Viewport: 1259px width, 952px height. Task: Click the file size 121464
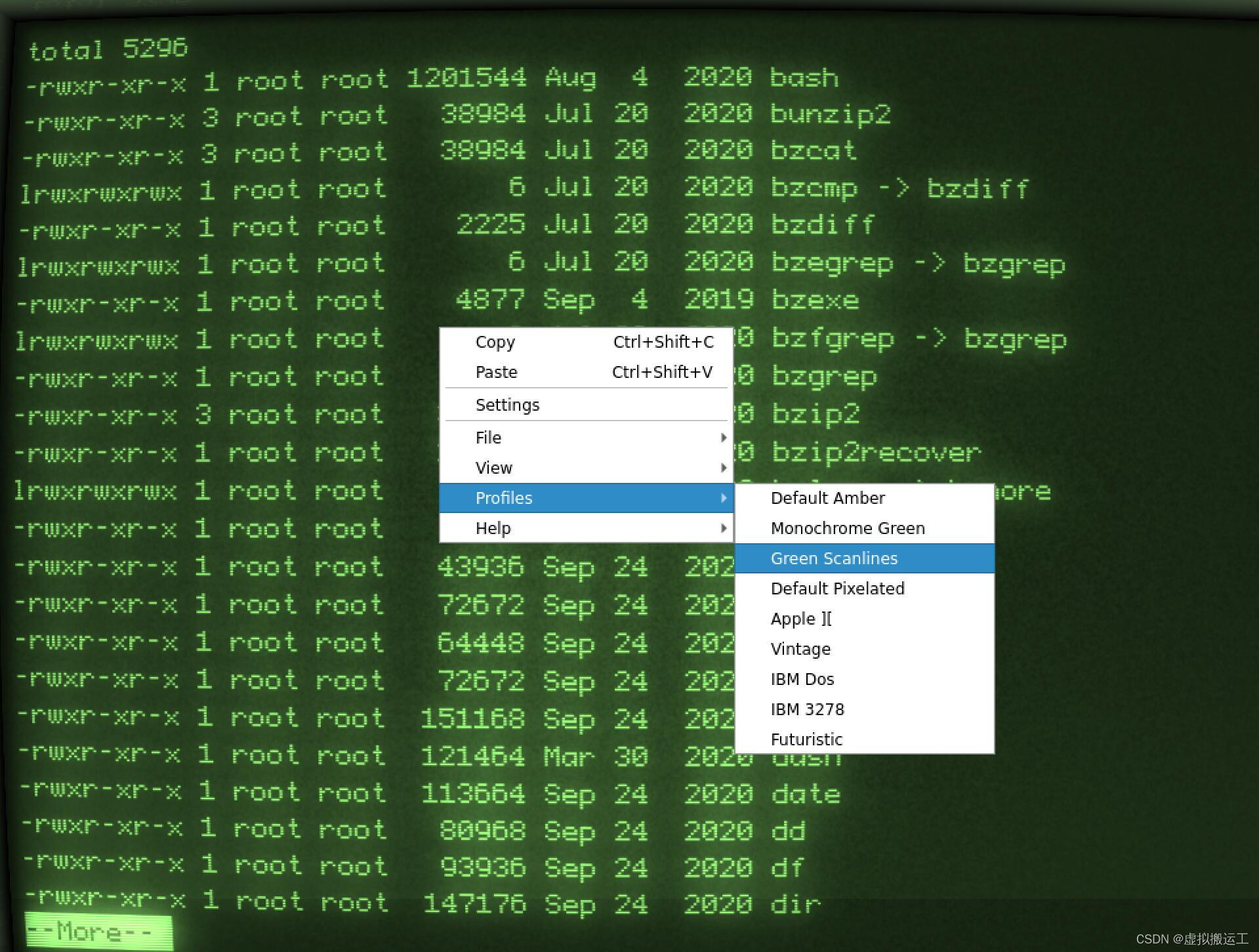(472, 756)
